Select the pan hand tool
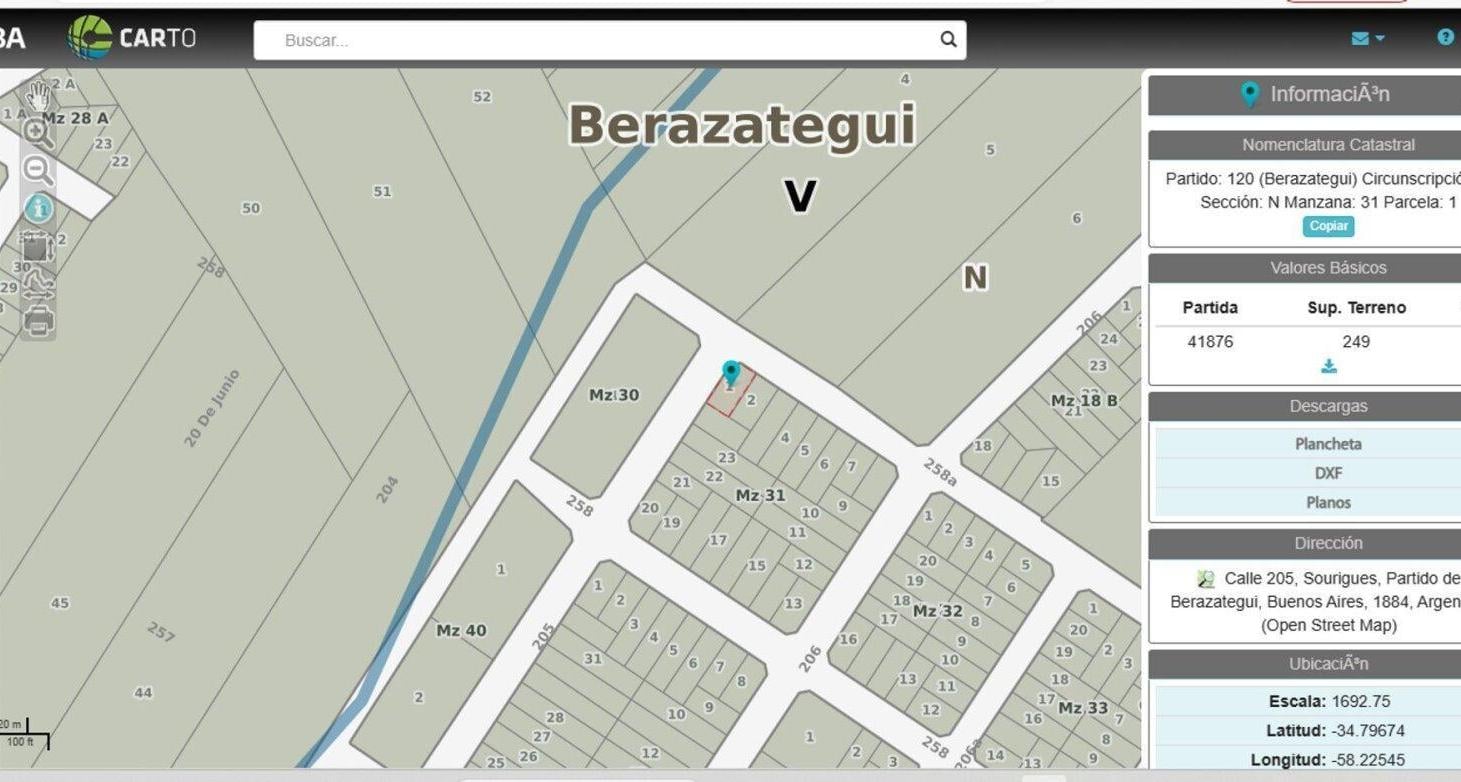The width and height of the screenshot is (1461, 782). tap(38, 96)
